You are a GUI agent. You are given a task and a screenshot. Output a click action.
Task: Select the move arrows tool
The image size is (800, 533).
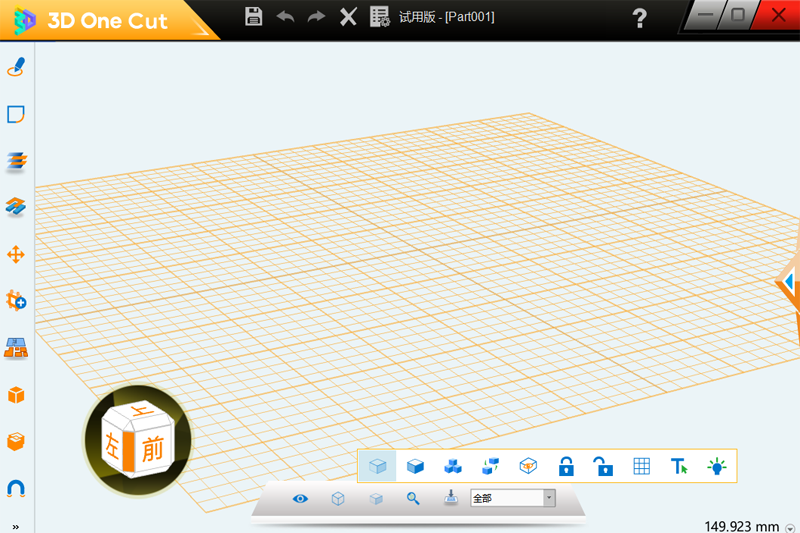pos(16,254)
